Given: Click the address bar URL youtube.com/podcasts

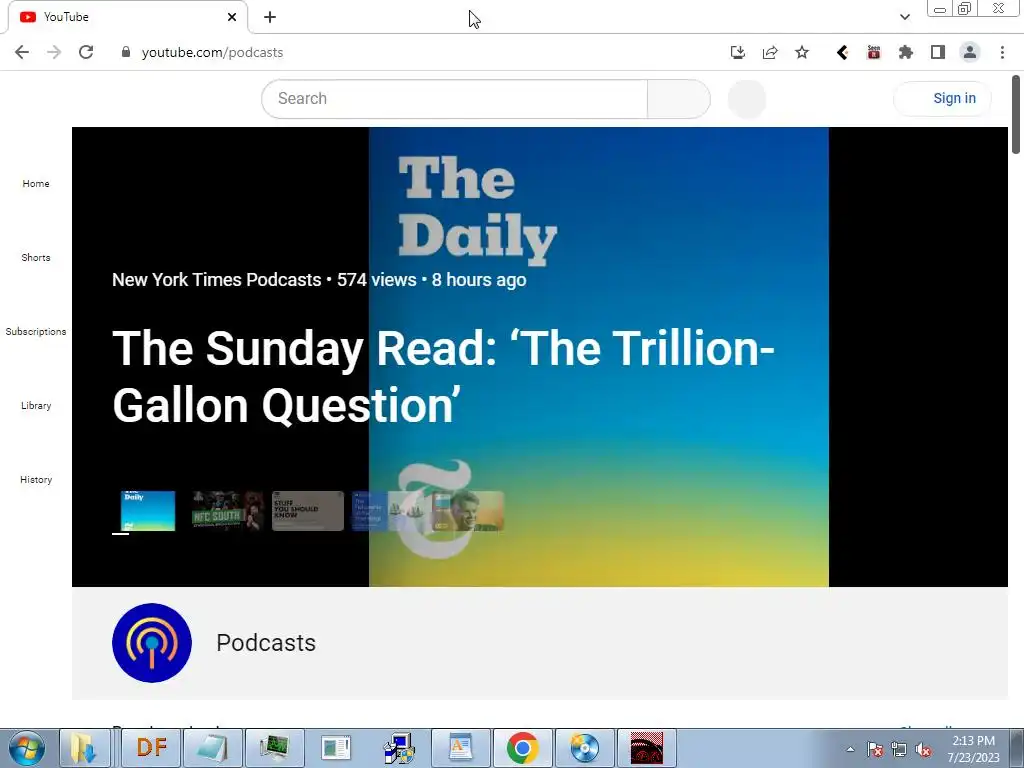Looking at the screenshot, I should coord(212,52).
